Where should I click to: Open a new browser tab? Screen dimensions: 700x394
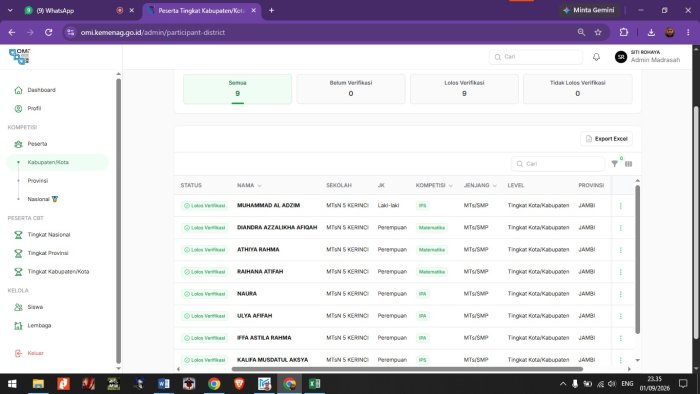pos(271,10)
